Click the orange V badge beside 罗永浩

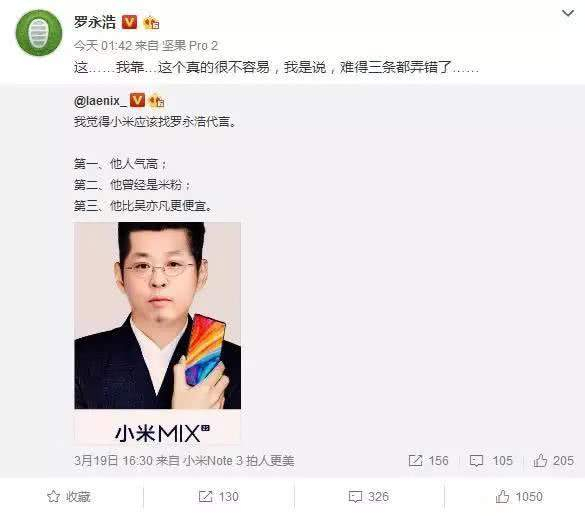click(x=130, y=22)
